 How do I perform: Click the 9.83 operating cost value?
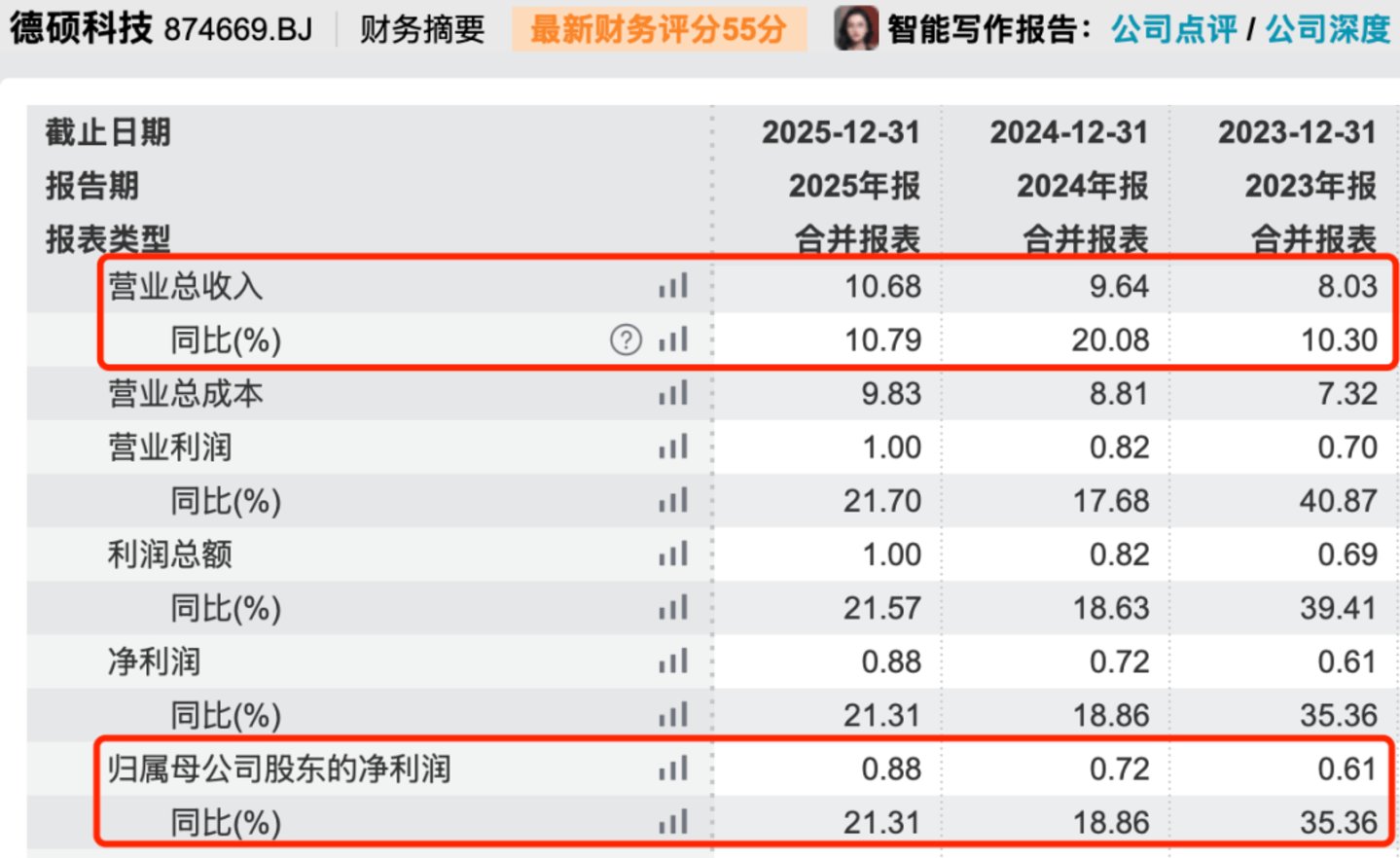(891, 393)
